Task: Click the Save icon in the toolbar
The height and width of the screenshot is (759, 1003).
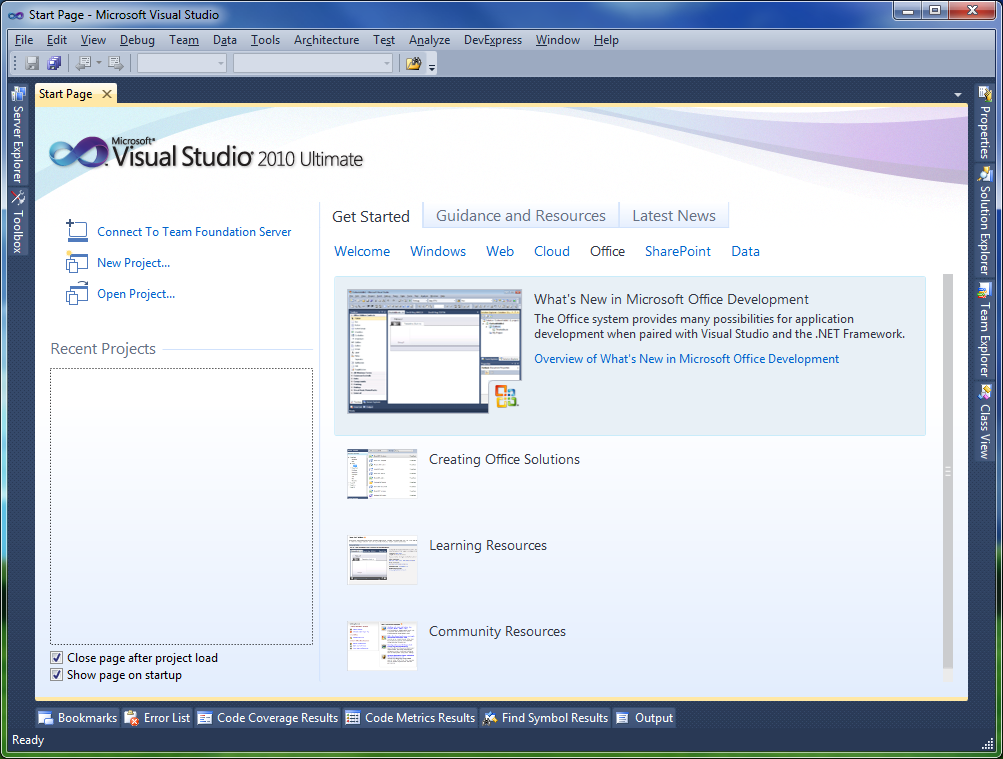Action: pos(31,63)
